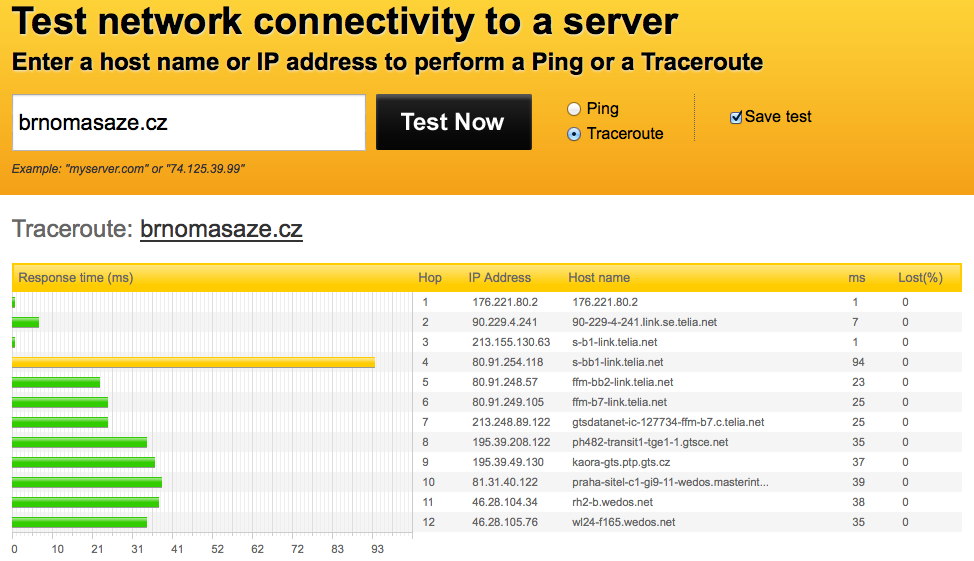Click host name kaora-gts.ptp.gts.cz
This screenshot has width=974, height=561.
click(621, 462)
